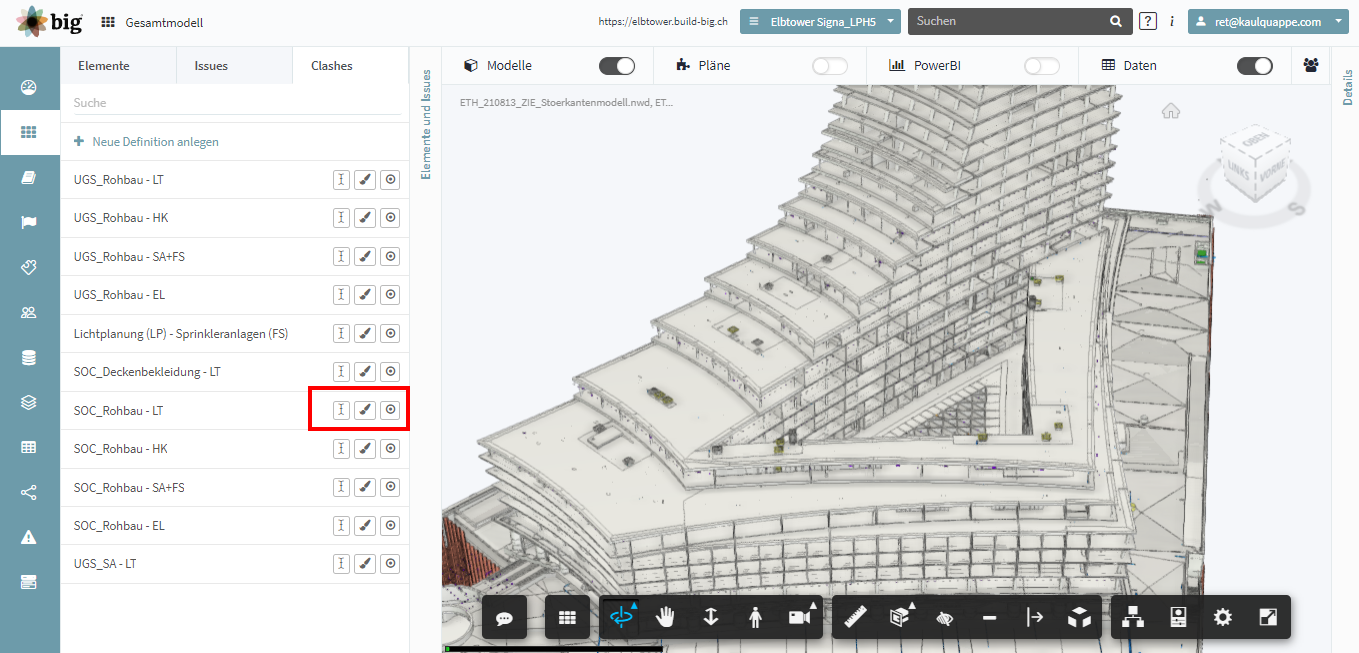Activate the first-person walk tool
Screen dimensions: 1359x653
(x=755, y=617)
